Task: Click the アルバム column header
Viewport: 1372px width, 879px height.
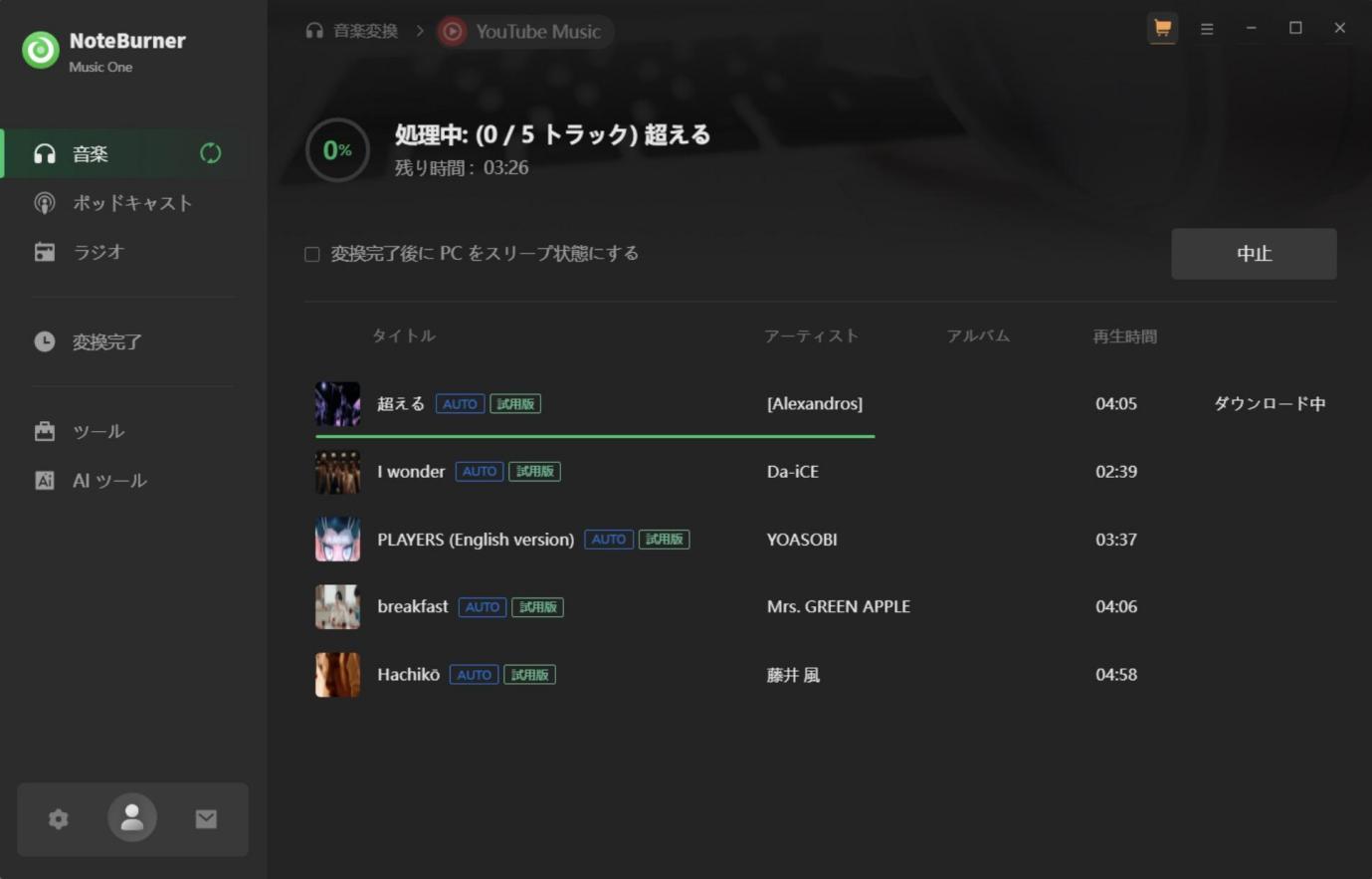Action: (x=978, y=336)
